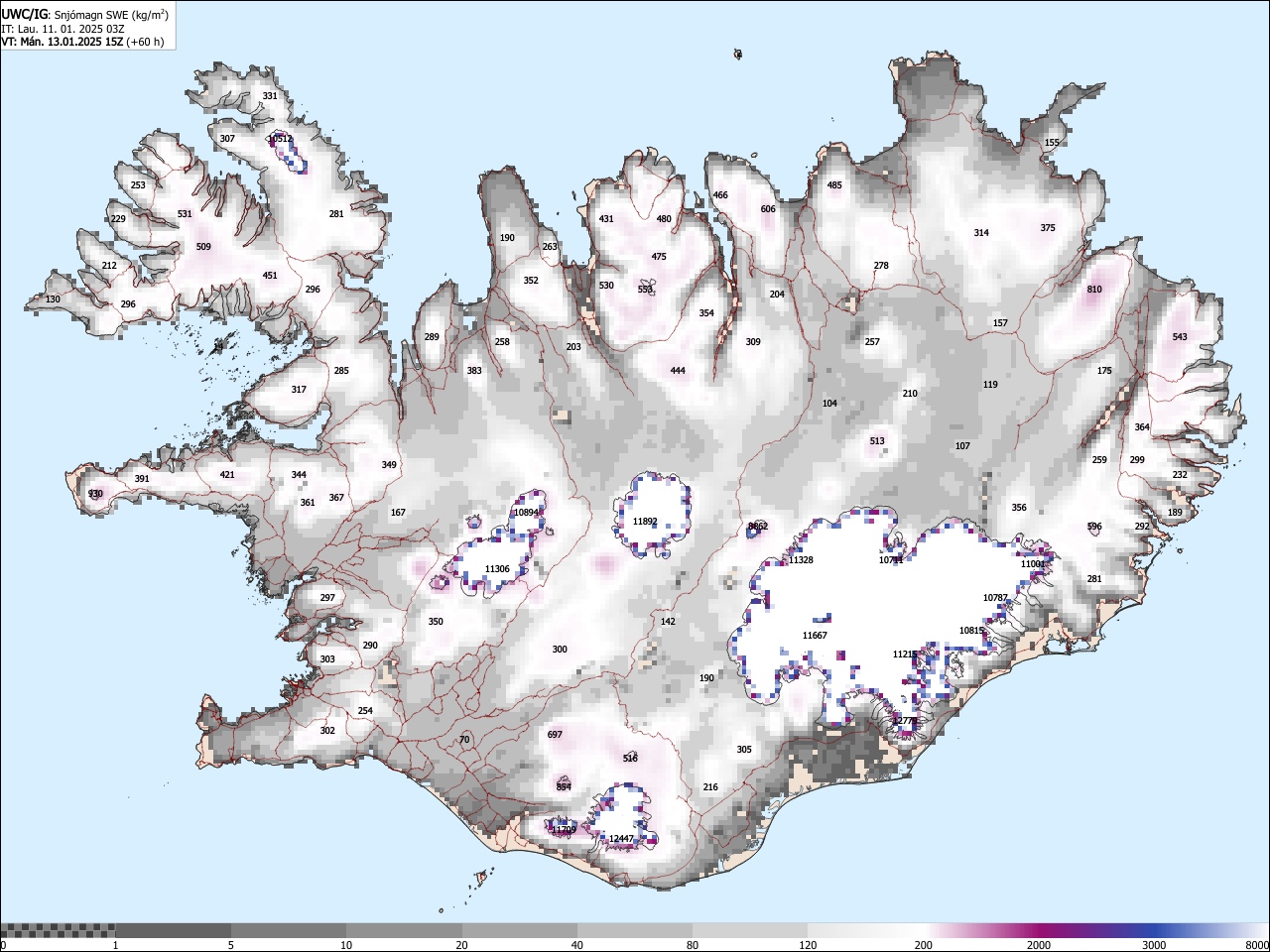Image resolution: width=1270 pixels, height=952 pixels.
Task: Click the glacier value 10894
Action: tap(526, 513)
